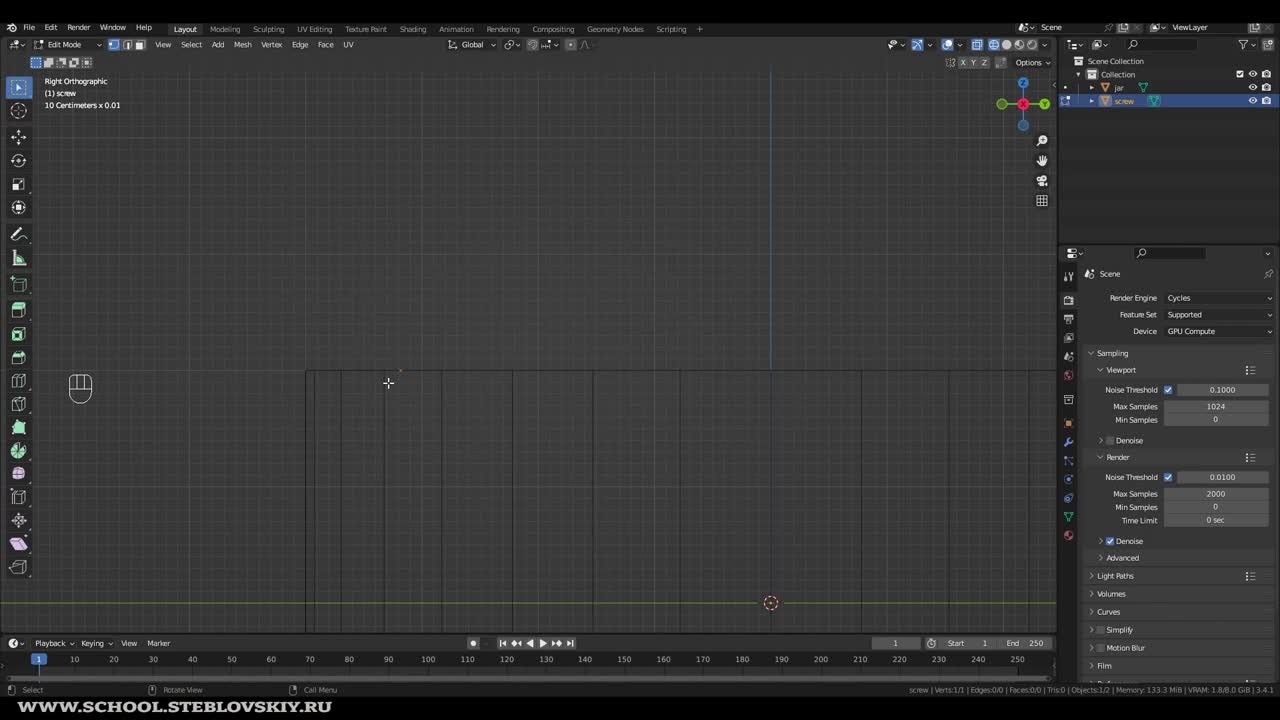Enable vertex select mode

pos(113,44)
